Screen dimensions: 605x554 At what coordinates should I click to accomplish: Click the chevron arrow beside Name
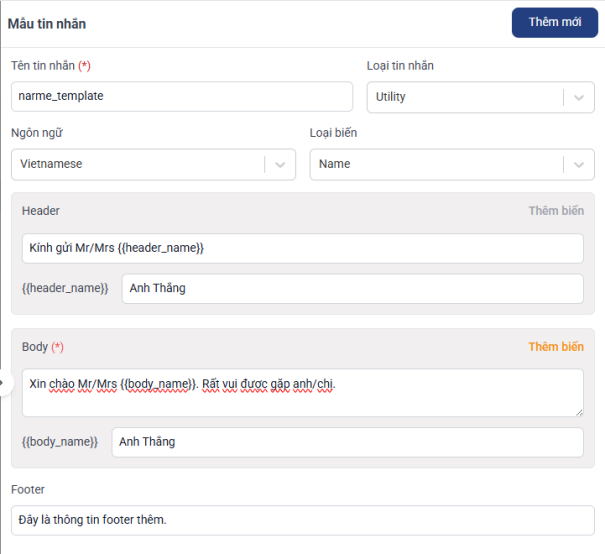coord(579,165)
